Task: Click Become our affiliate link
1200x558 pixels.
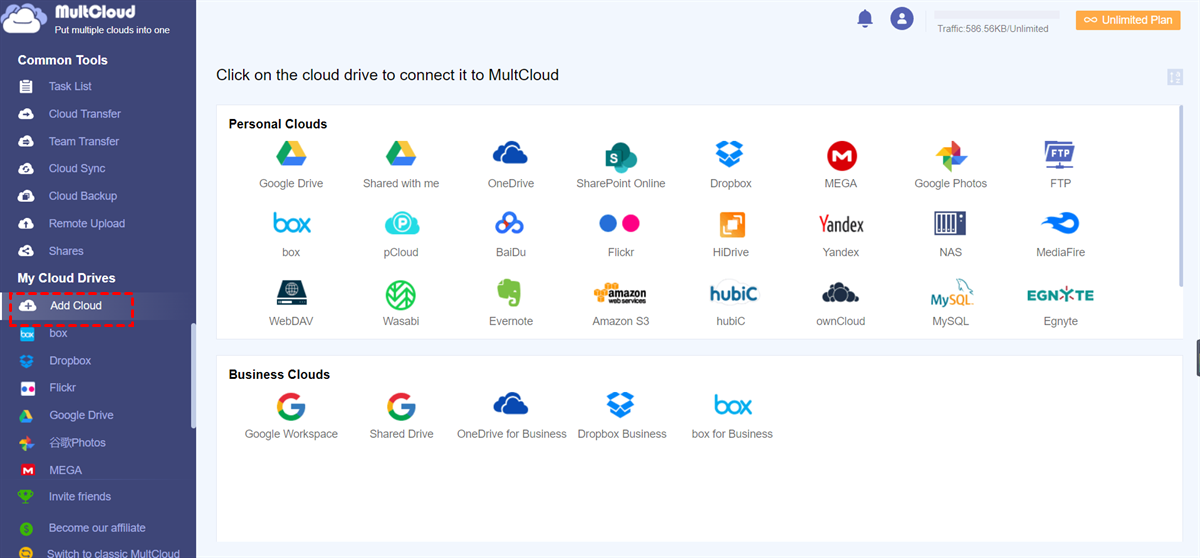Action: point(97,528)
